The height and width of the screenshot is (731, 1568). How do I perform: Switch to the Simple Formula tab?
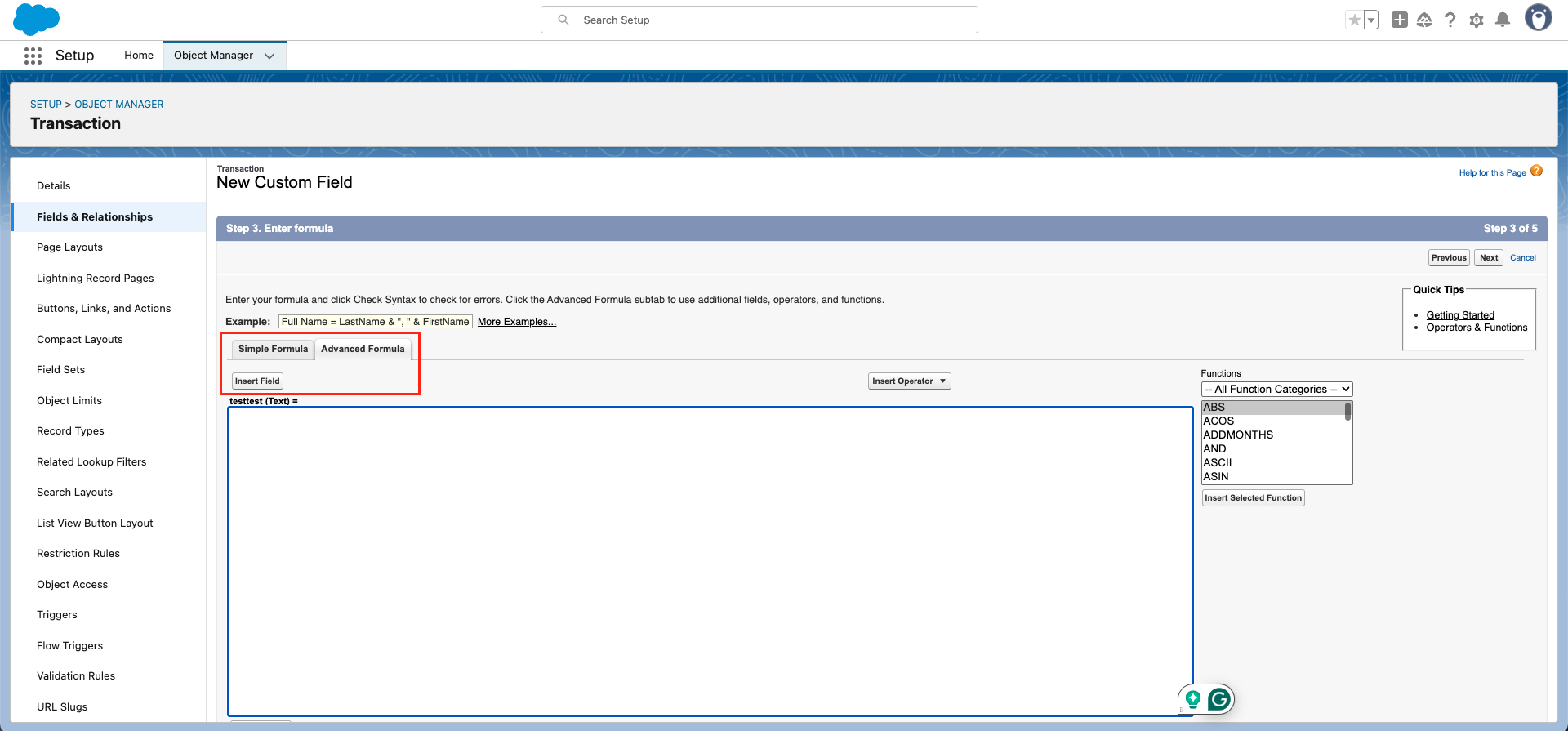[273, 349]
